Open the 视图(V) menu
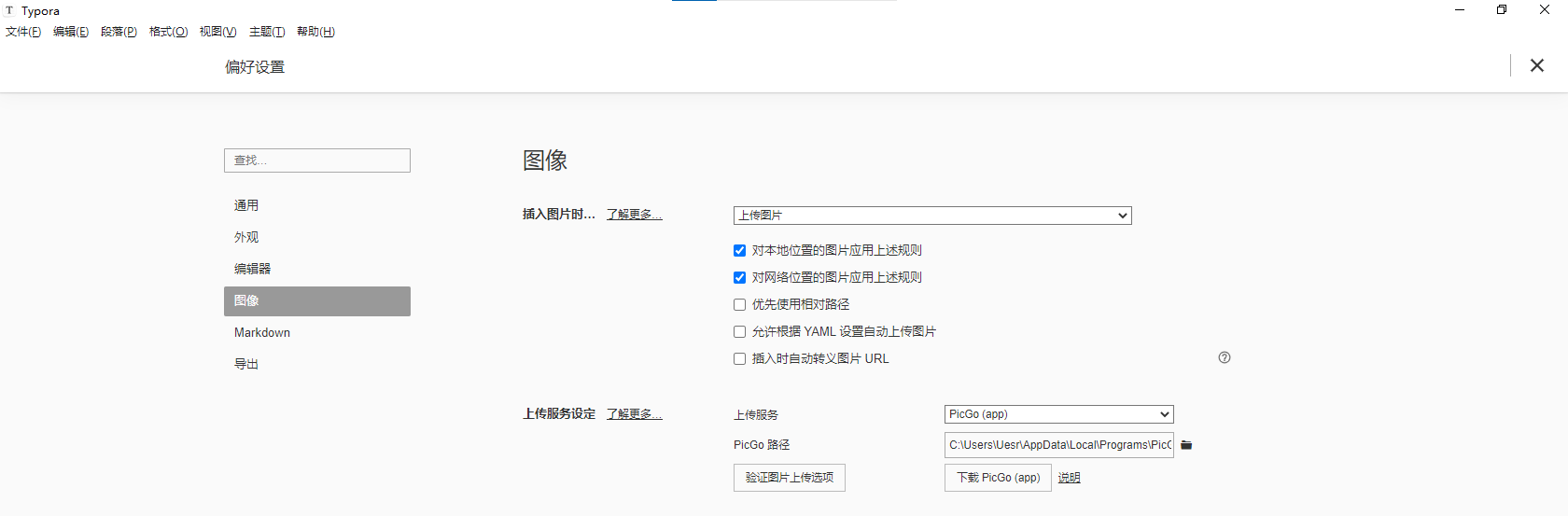The height and width of the screenshot is (516, 1568). pyautogui.click(x=217, y=32)
